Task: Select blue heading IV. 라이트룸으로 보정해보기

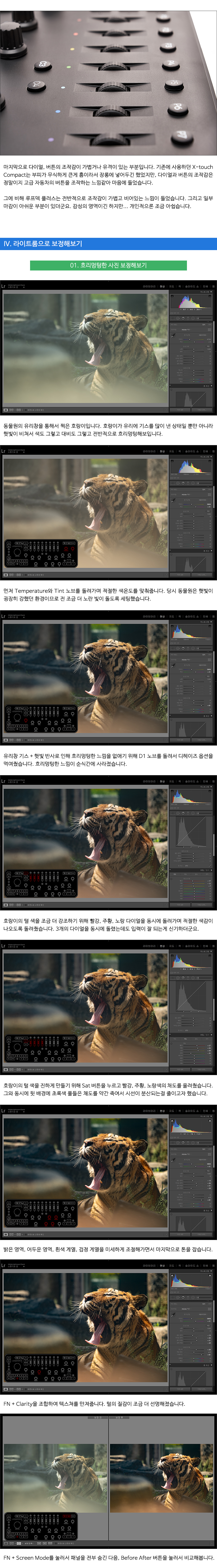Action: point(109,244)
